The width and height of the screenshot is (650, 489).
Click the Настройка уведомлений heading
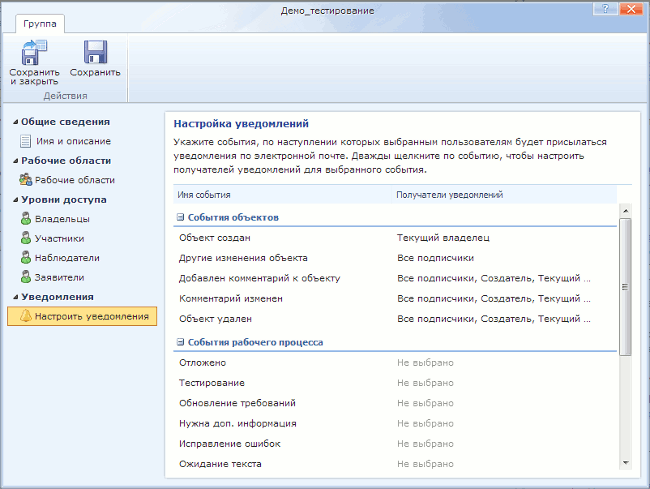241,123
